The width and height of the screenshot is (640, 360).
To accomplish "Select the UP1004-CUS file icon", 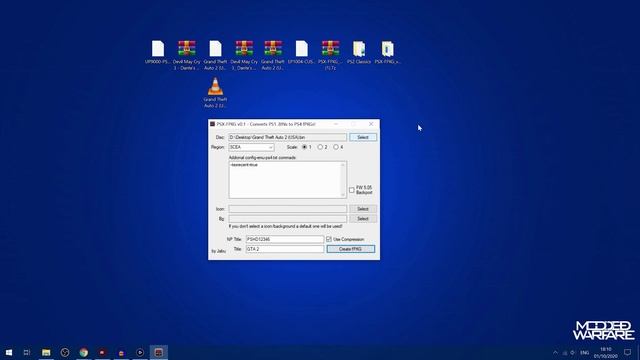I will (302, 52).
